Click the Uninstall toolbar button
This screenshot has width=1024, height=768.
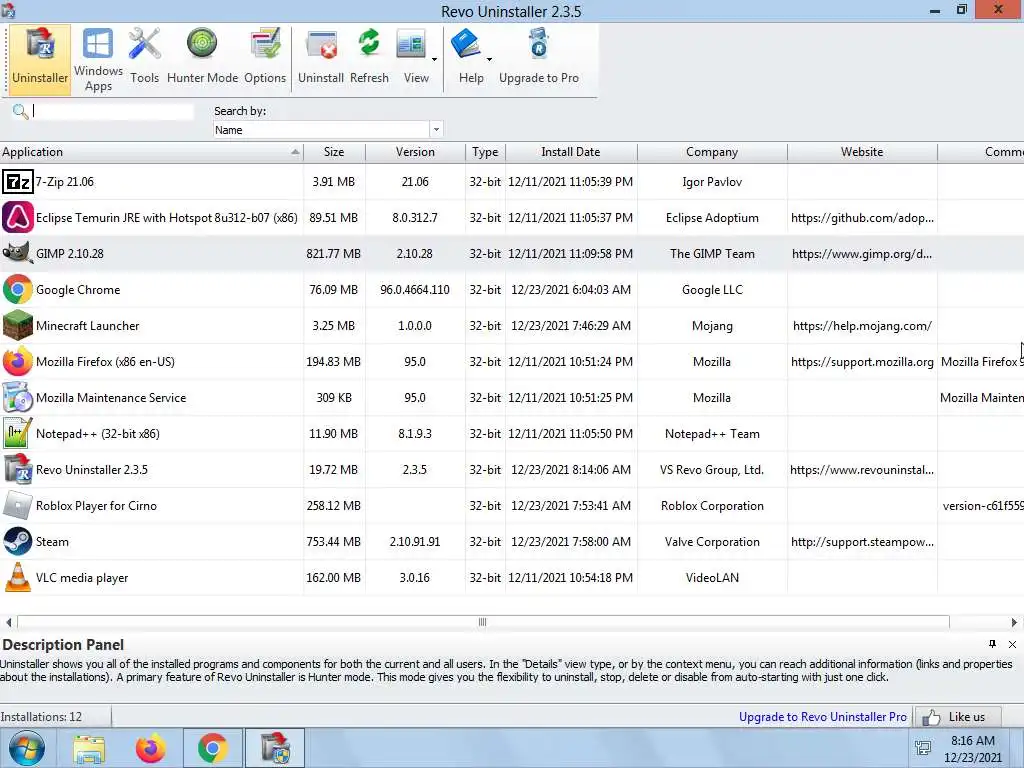pos(321,59)
